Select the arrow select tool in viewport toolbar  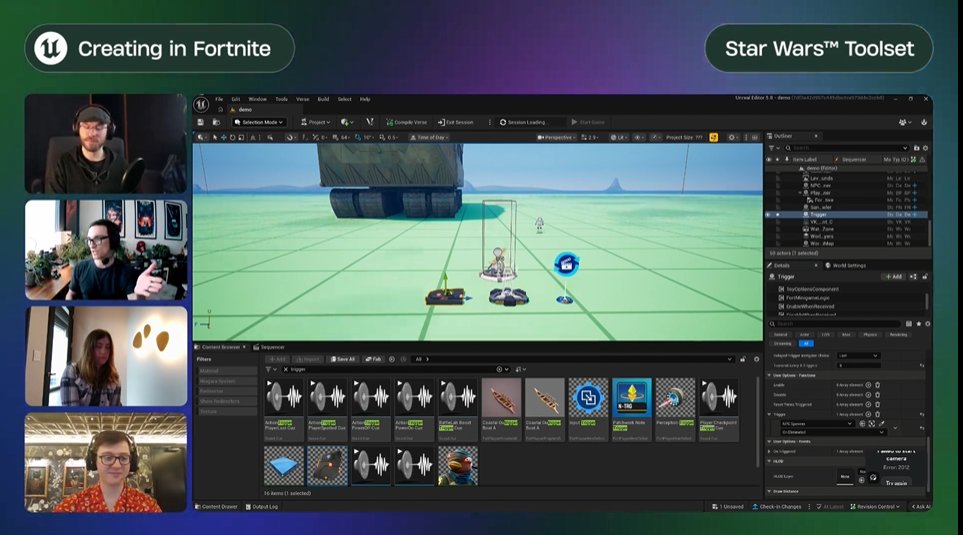[215, 138]
